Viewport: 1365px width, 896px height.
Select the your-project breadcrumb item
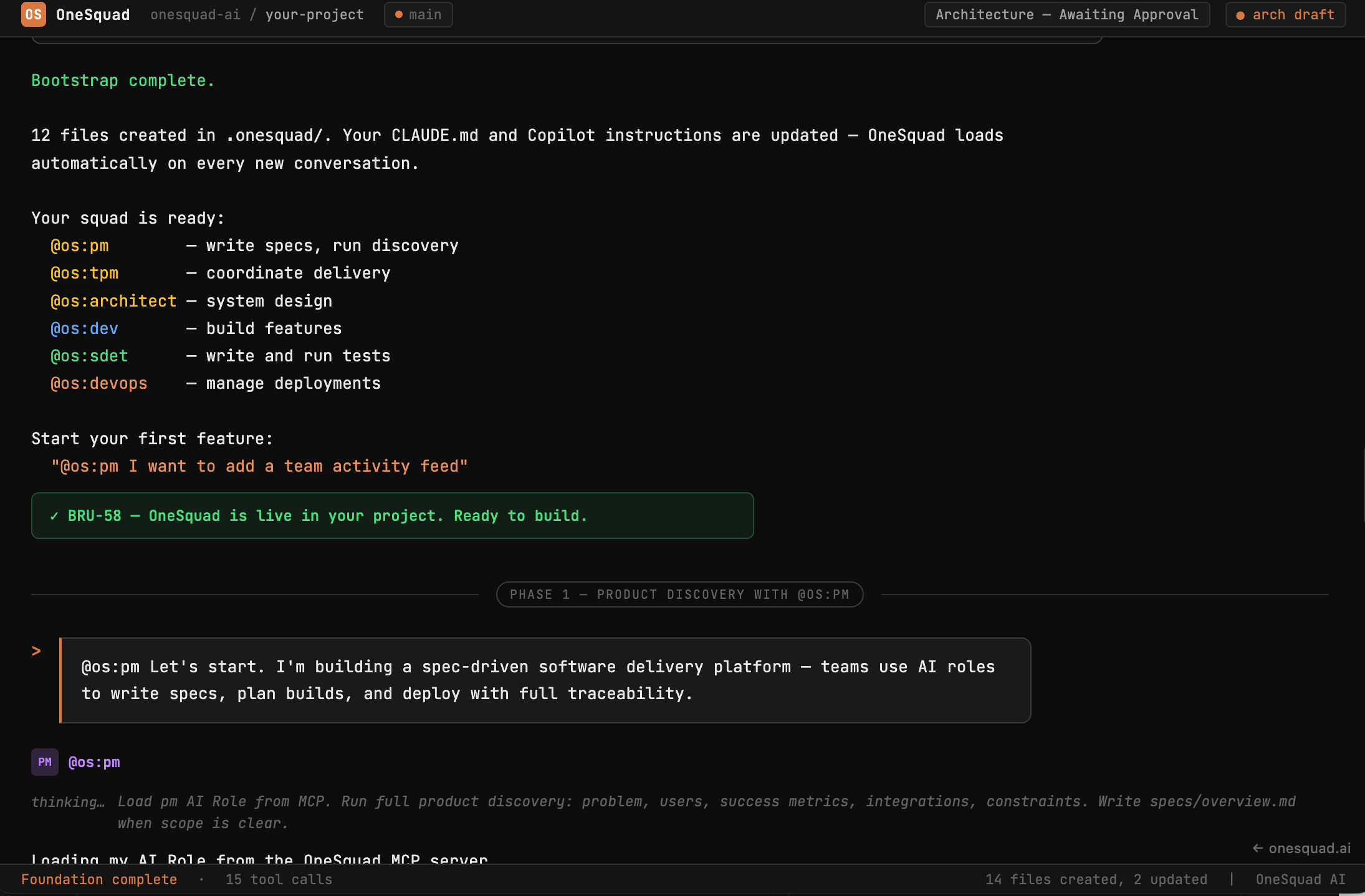pos(315,14)
